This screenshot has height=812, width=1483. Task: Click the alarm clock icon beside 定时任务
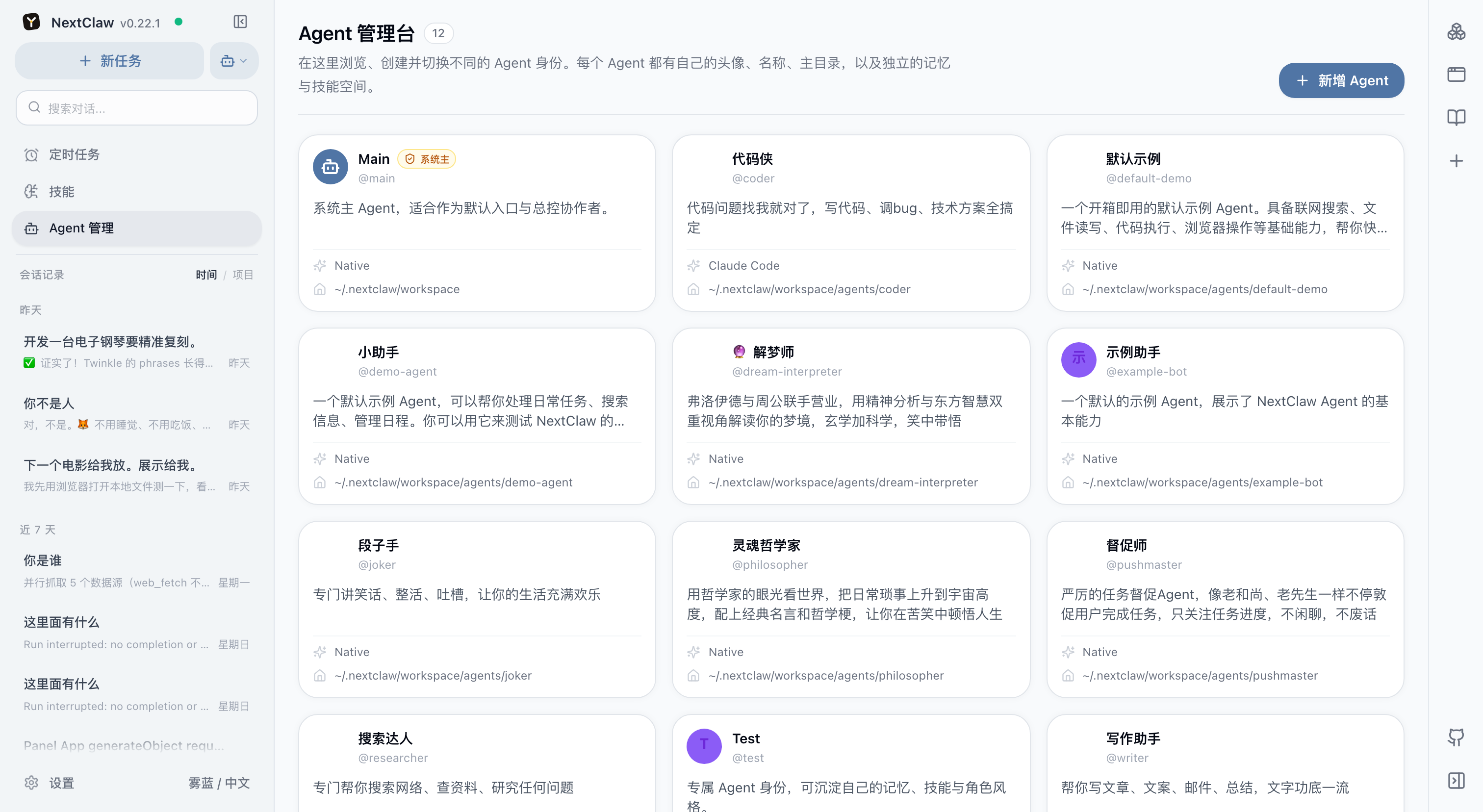pos(31,154)
